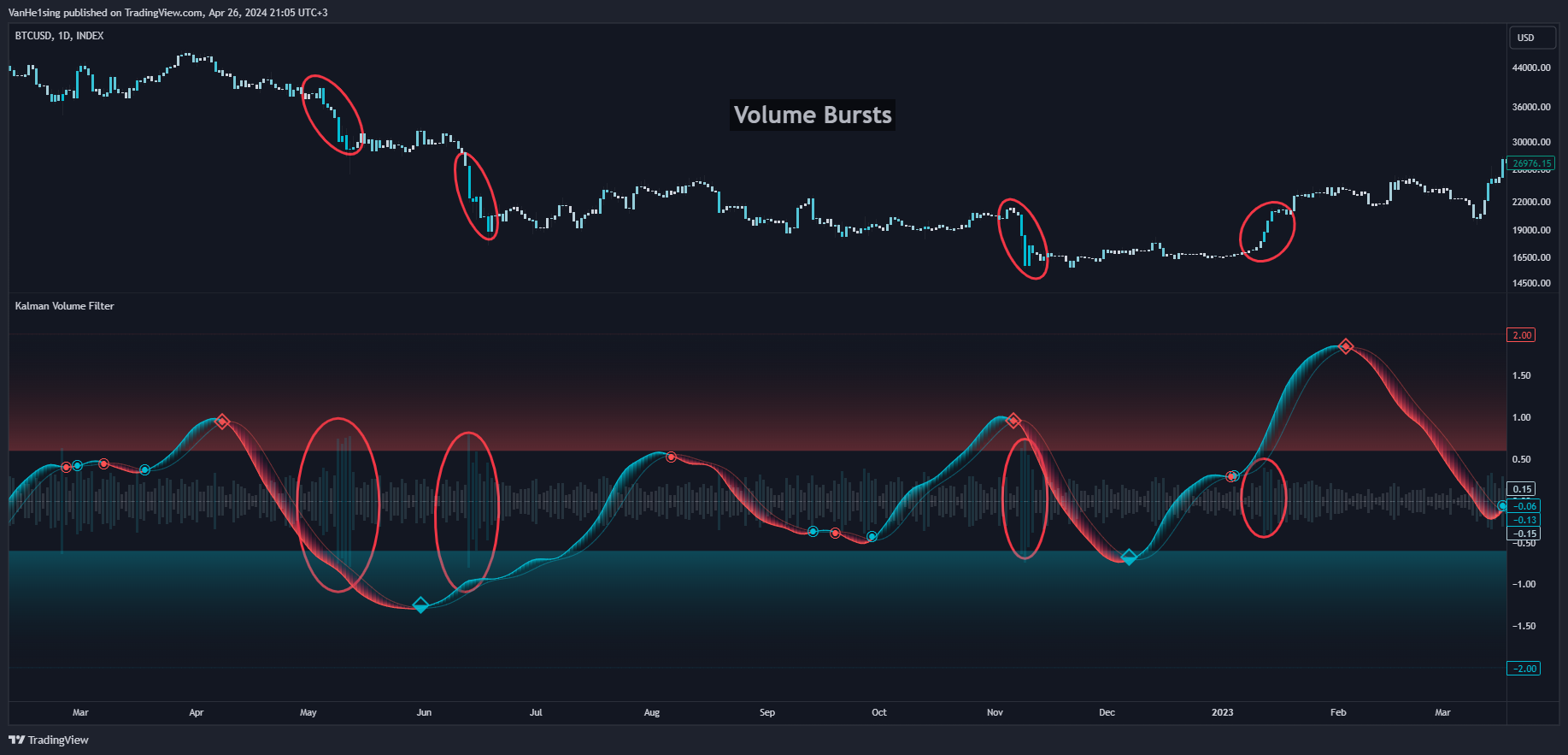Click the blue -2.00 lower band label
Screen dimensions: 1568x755
pos(1524,669)
